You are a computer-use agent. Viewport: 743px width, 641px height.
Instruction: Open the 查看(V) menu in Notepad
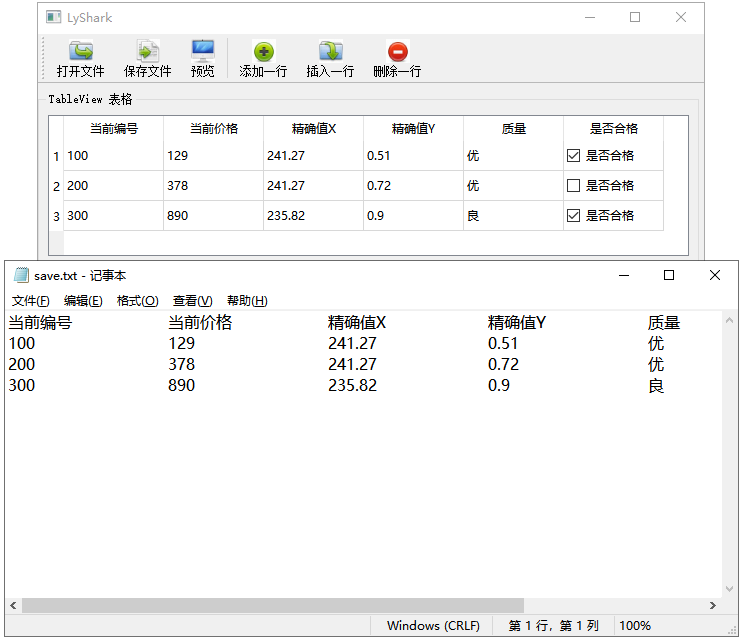click(192, 301)
